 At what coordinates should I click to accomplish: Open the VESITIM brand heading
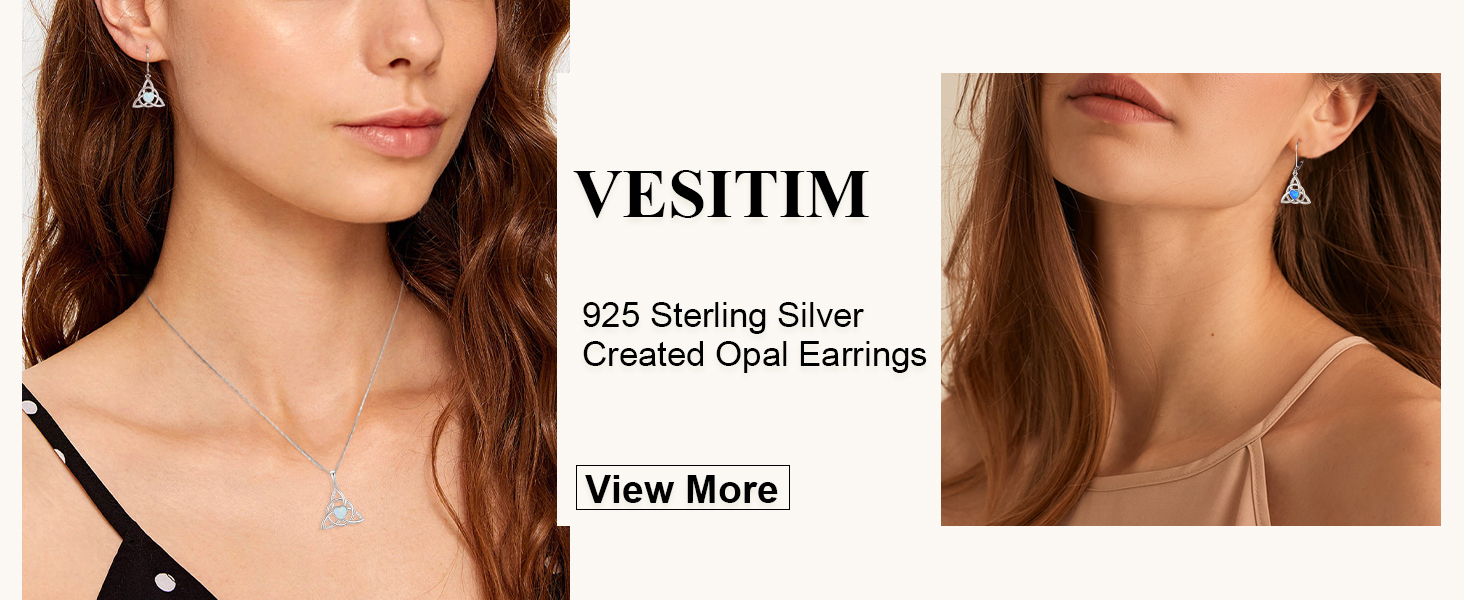click(x=721, y=194)
